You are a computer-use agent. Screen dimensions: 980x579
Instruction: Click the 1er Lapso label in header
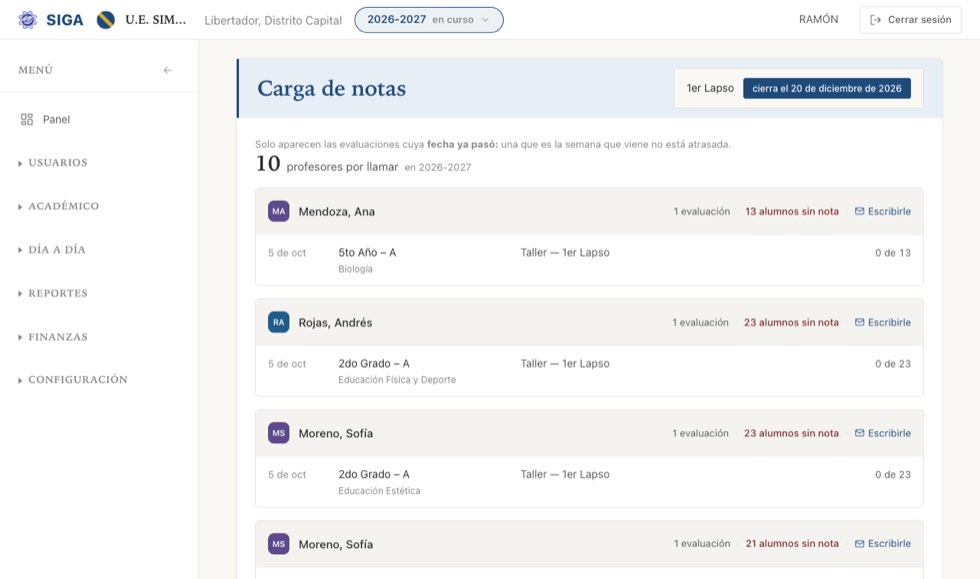point(710,88)
